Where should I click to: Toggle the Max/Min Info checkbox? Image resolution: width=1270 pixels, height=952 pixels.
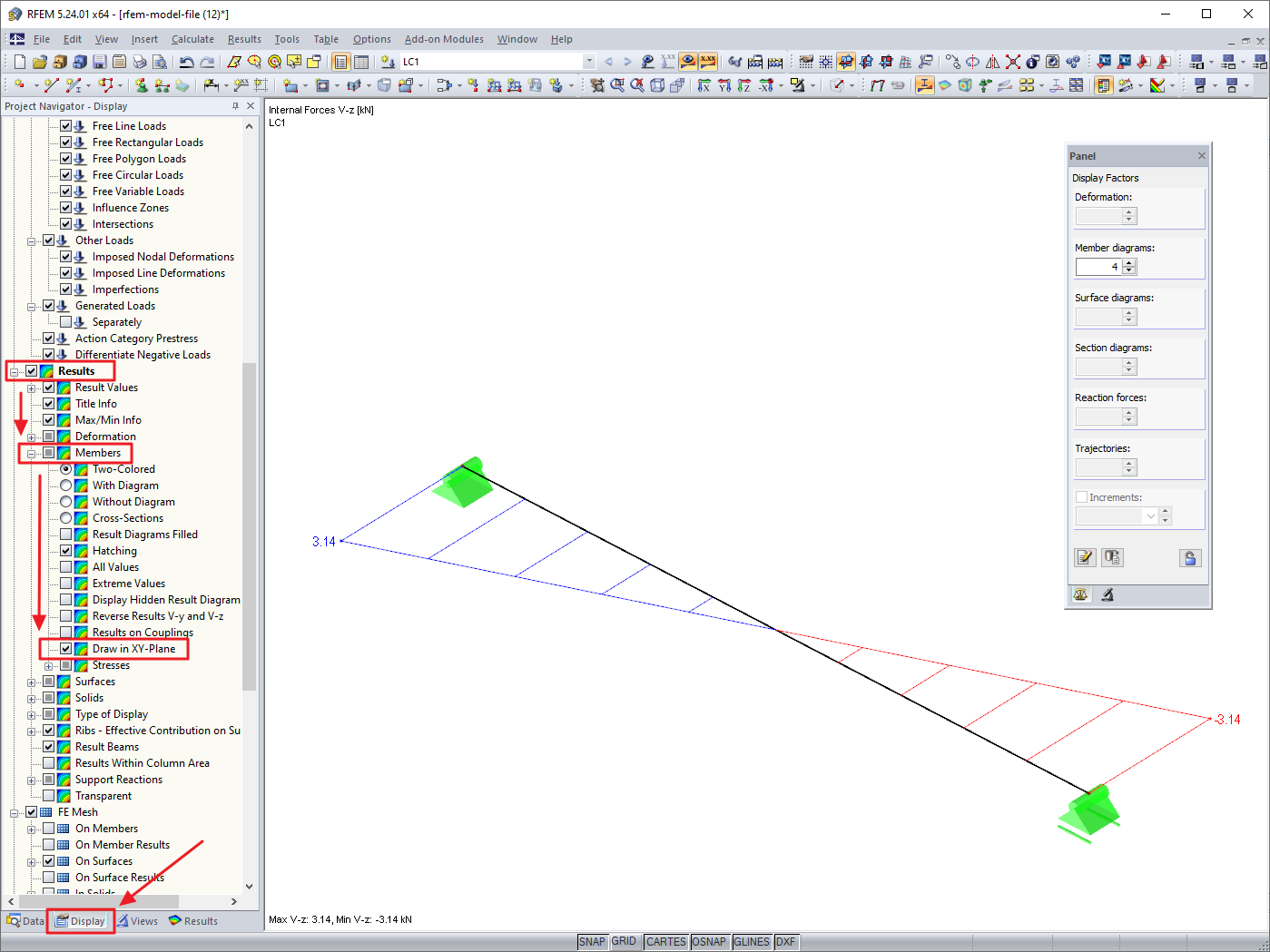(x=48, y=420)
